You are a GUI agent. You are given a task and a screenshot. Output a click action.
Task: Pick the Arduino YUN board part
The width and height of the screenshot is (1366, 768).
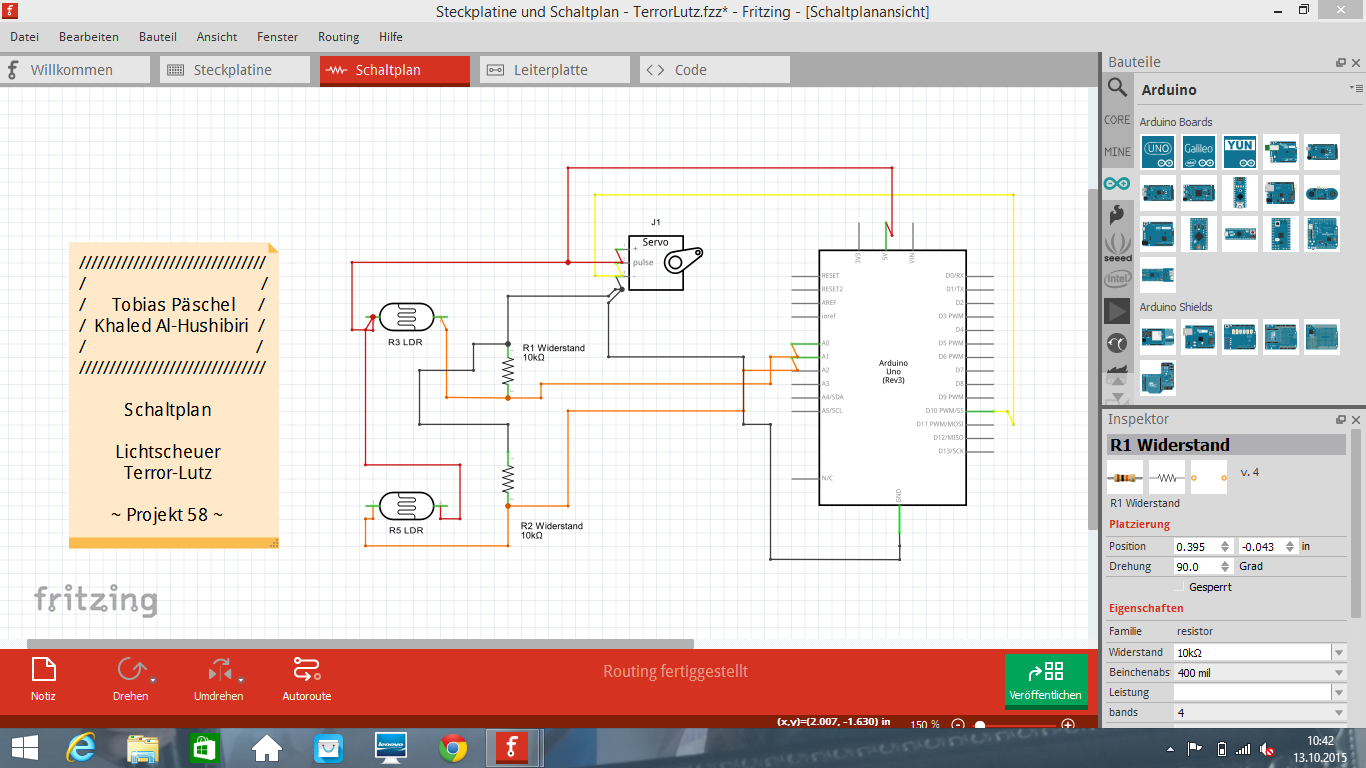coord(1239,151)
